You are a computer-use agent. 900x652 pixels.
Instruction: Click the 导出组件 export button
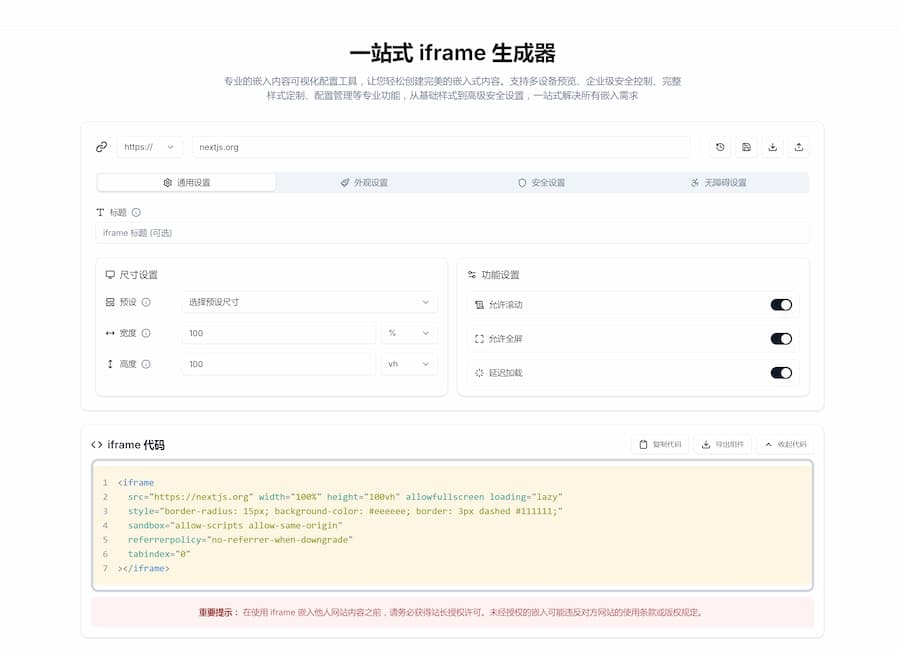coord(722,444)
